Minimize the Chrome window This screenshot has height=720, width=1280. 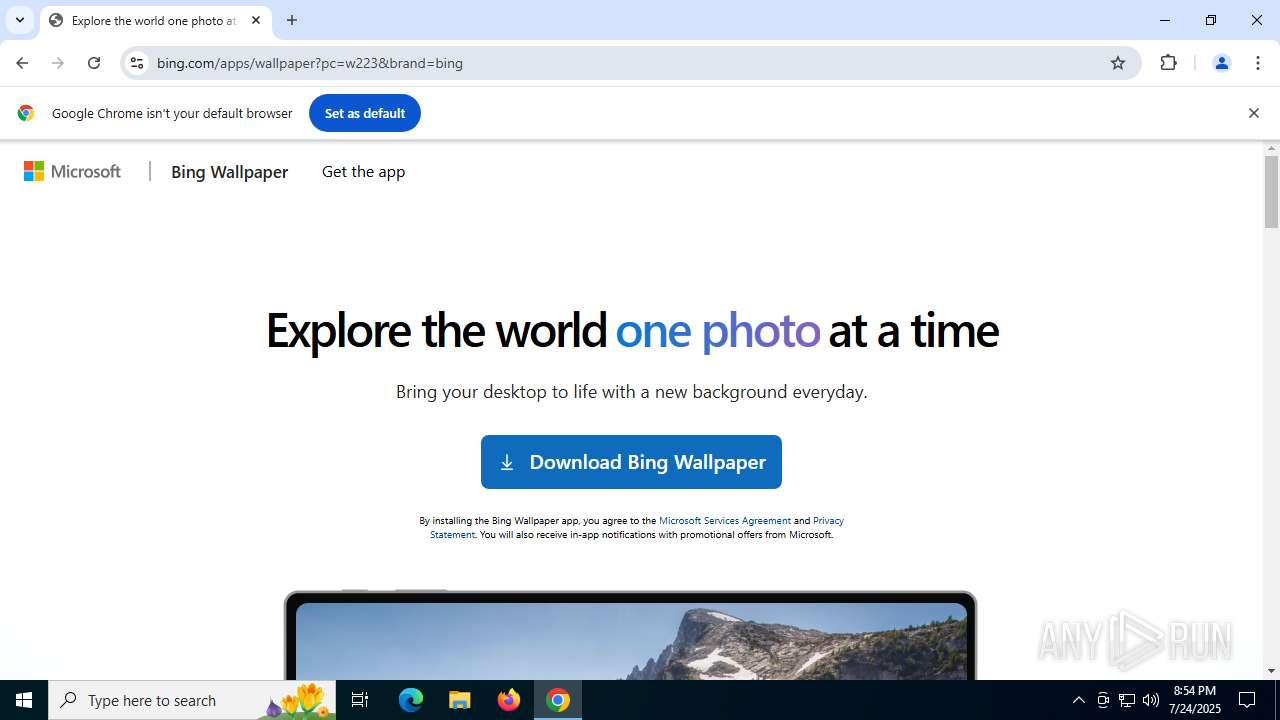[1165, 20]
